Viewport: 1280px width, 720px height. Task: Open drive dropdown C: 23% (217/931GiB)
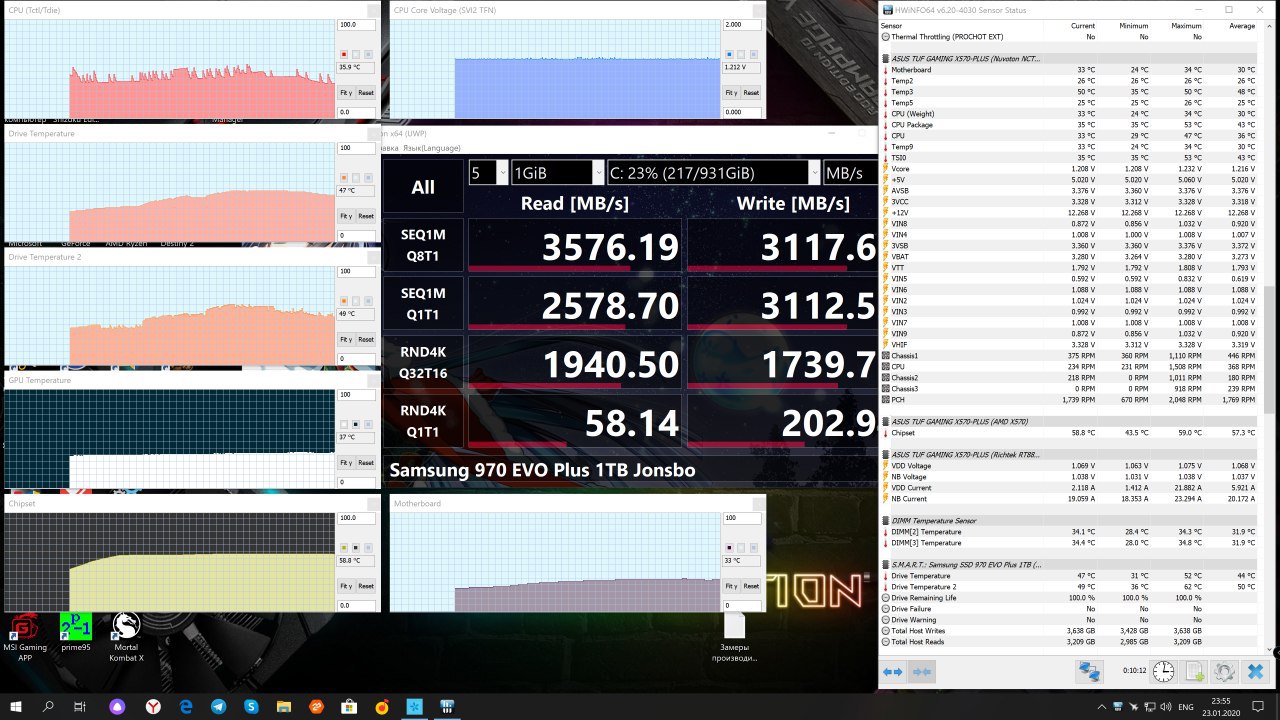coord(714,173)
